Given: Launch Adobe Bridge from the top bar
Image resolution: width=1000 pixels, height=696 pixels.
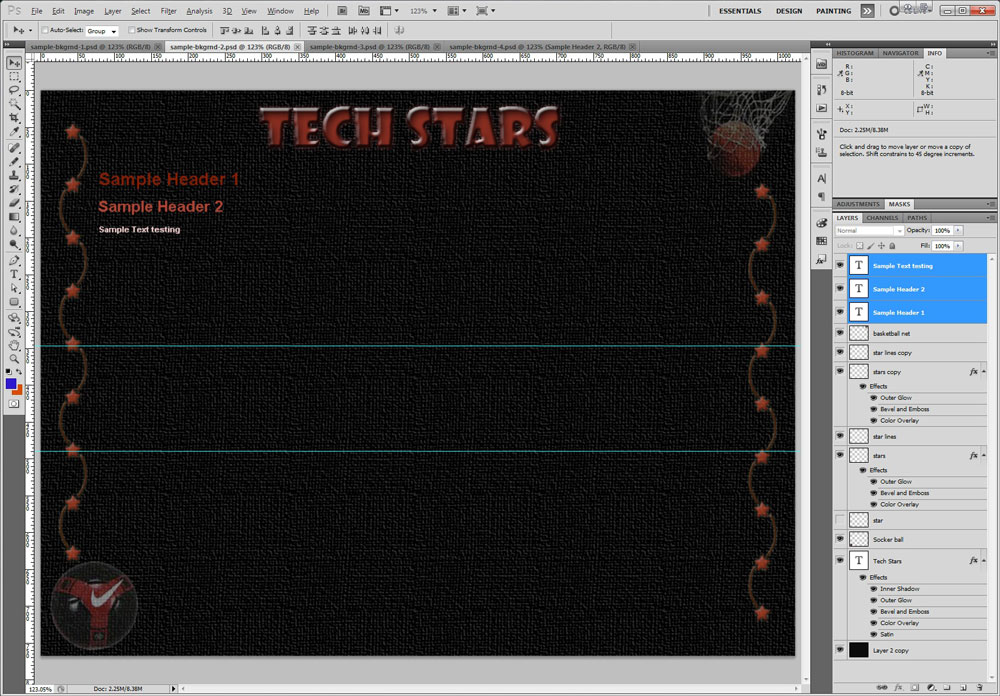Looking at the screenshot, I should click(x=342, y=11).
